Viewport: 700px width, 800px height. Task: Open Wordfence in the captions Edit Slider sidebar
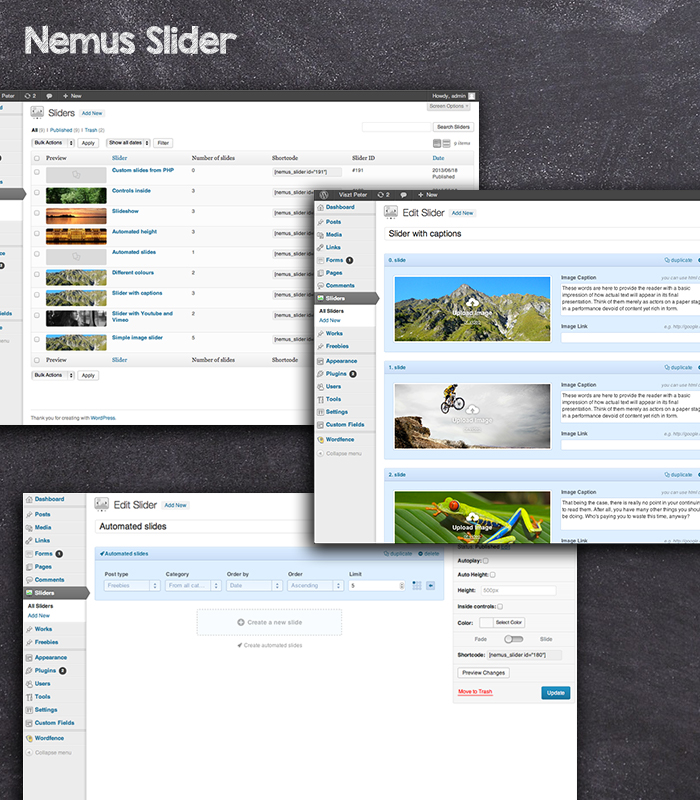340,439
